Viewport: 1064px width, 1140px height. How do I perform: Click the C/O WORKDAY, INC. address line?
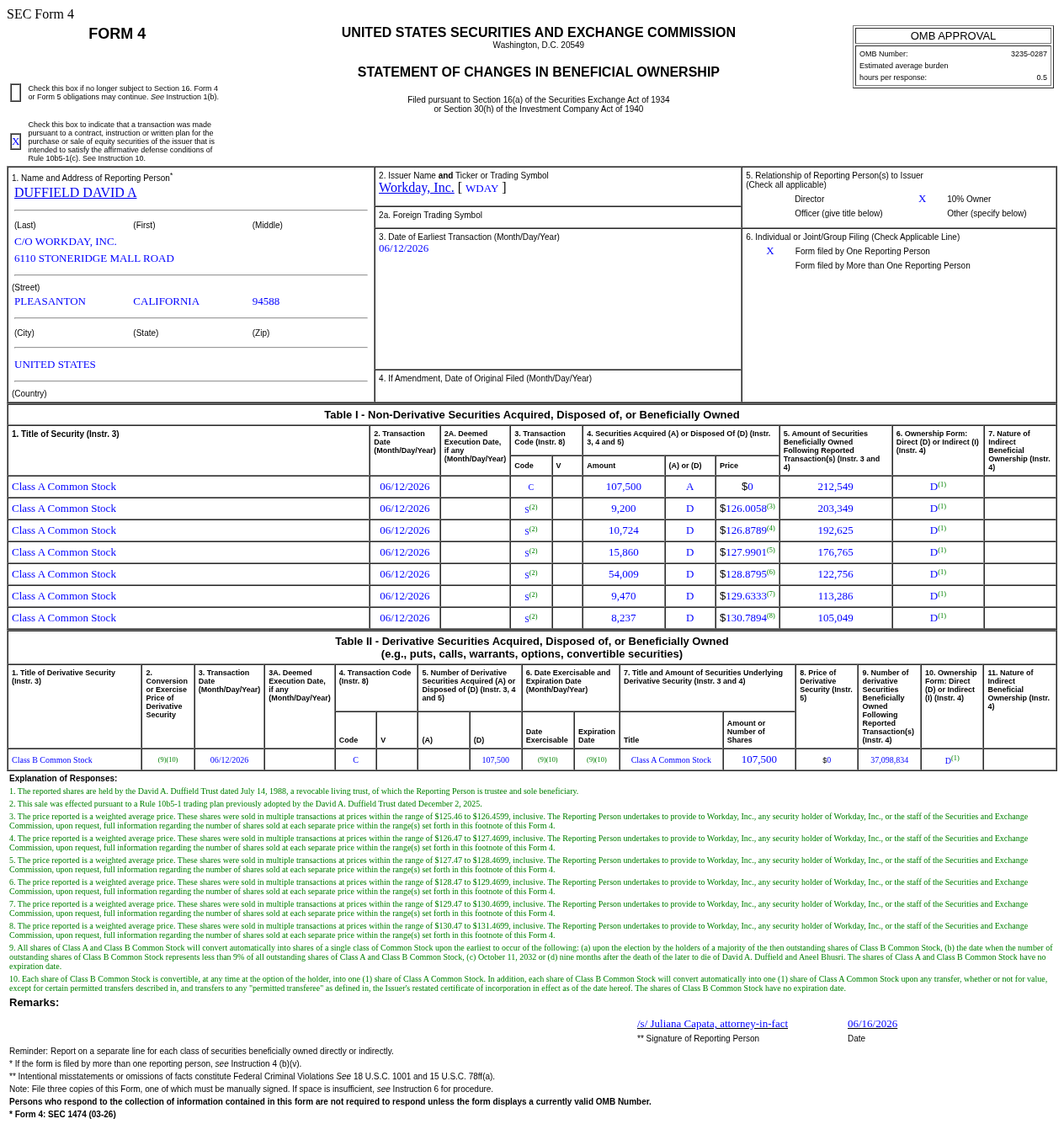coord(66,242)
